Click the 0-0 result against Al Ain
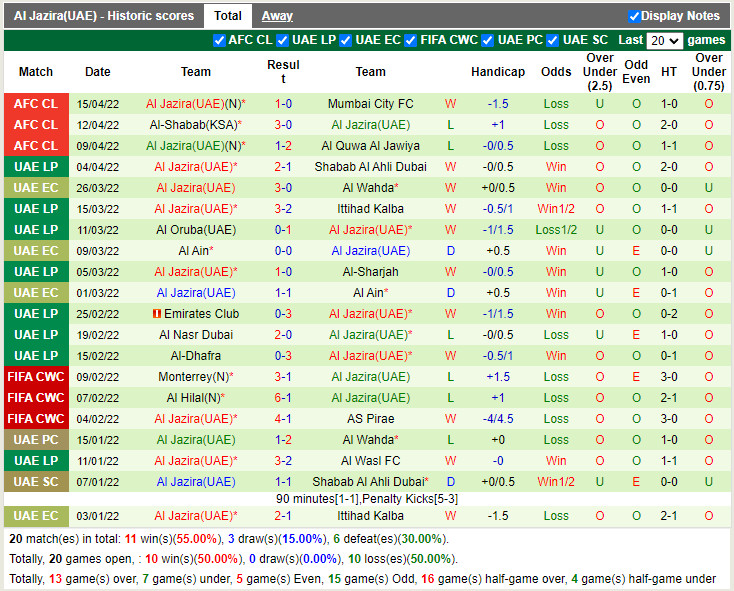 [x=283, y=251]
